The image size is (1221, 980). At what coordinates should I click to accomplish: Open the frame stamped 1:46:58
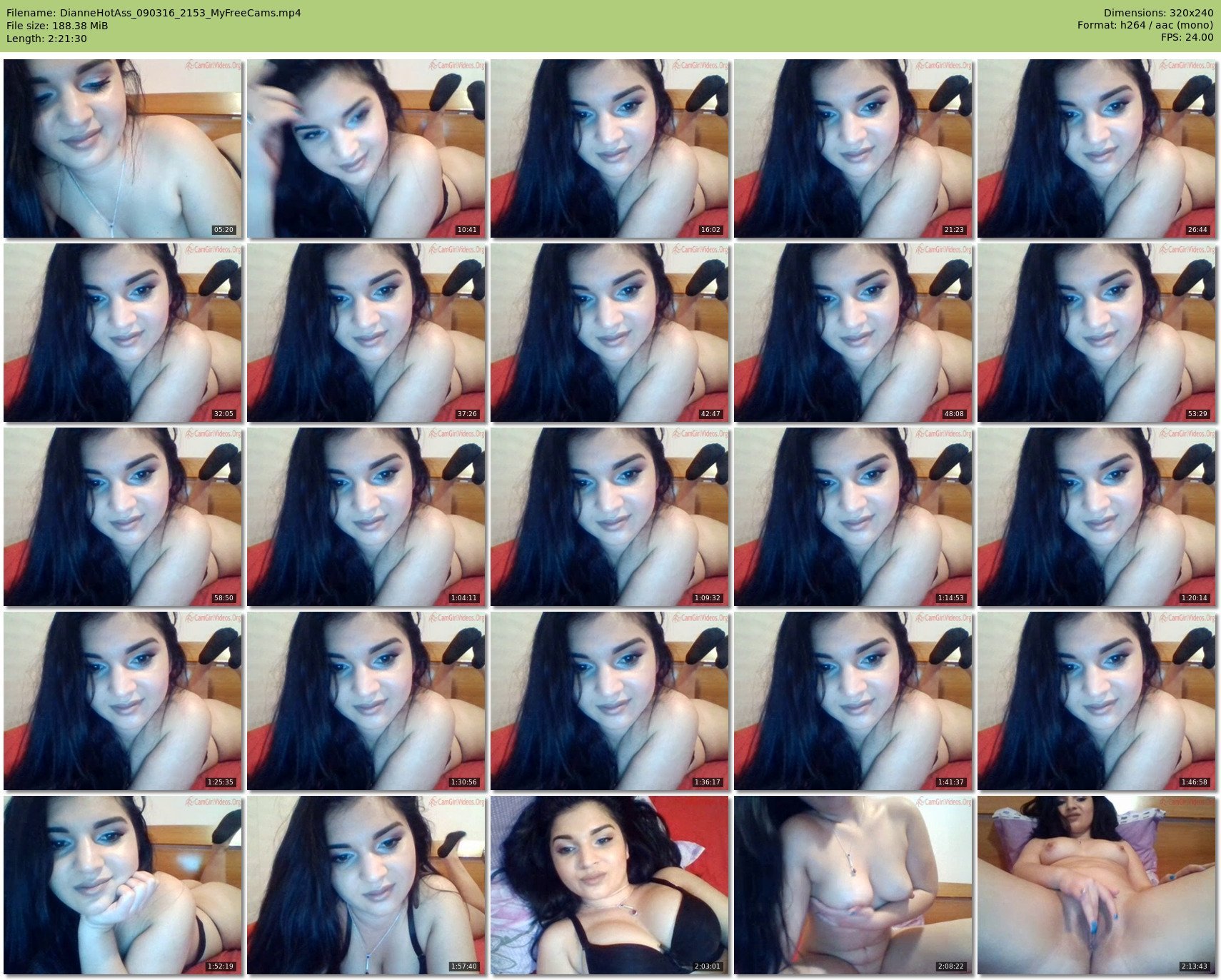tap(1097, 701)
